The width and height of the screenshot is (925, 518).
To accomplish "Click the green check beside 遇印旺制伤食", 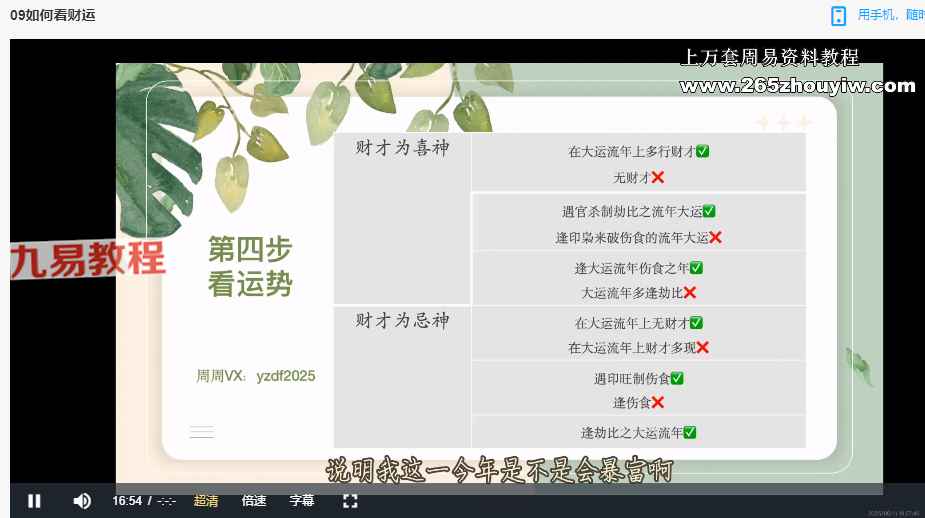I will click(677, 379).
